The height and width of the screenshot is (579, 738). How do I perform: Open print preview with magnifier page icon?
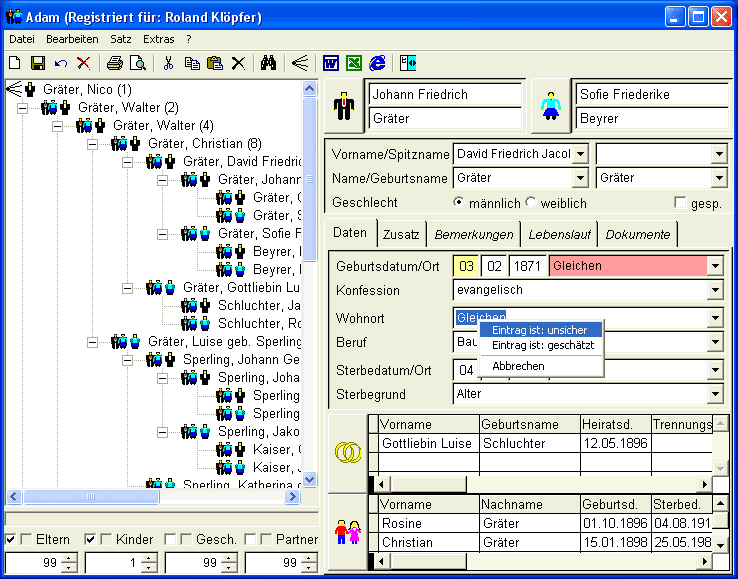(x=137, y=63)
